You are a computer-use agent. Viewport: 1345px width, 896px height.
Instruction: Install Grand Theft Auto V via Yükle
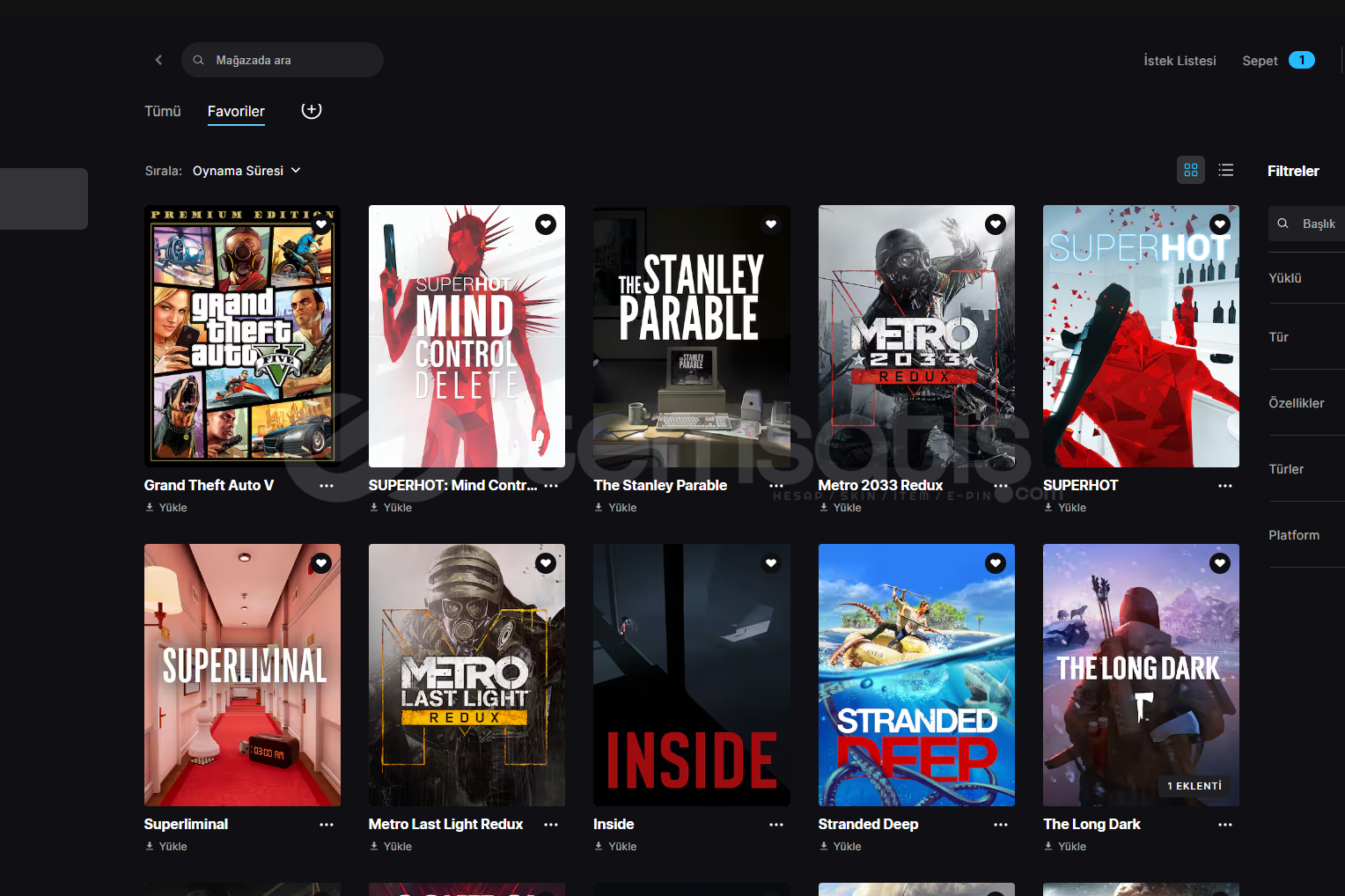click(x=166, y=508)
